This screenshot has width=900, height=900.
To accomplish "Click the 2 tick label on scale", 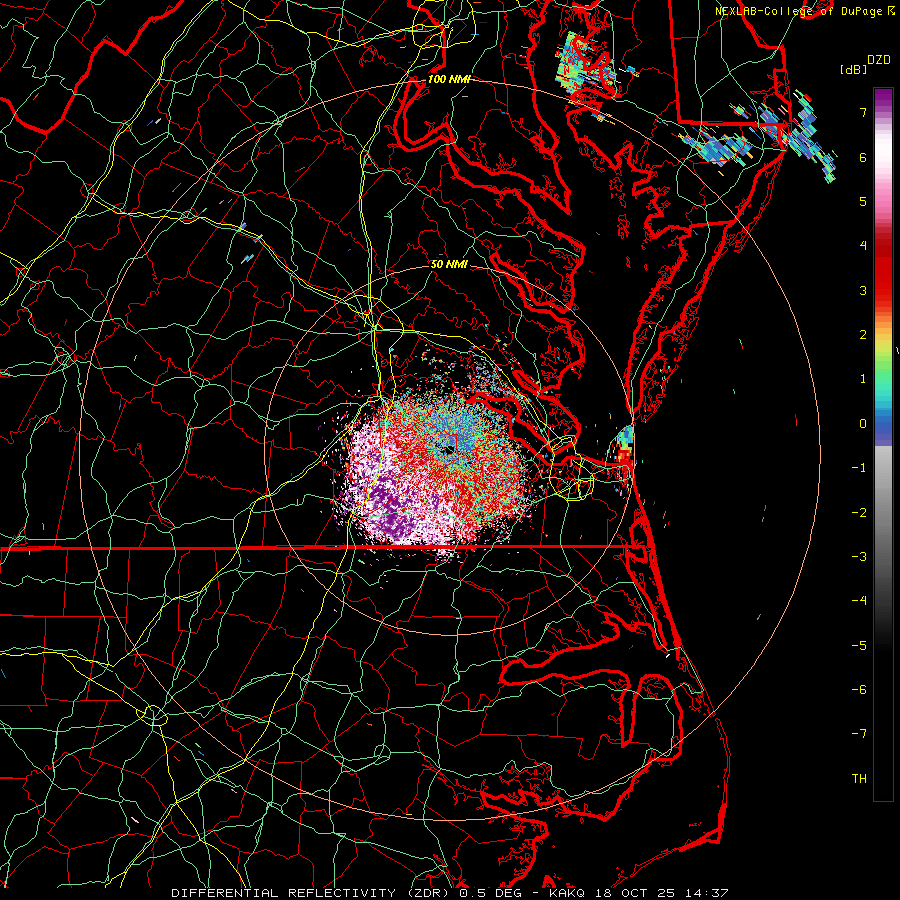I will tap(863, 335).
